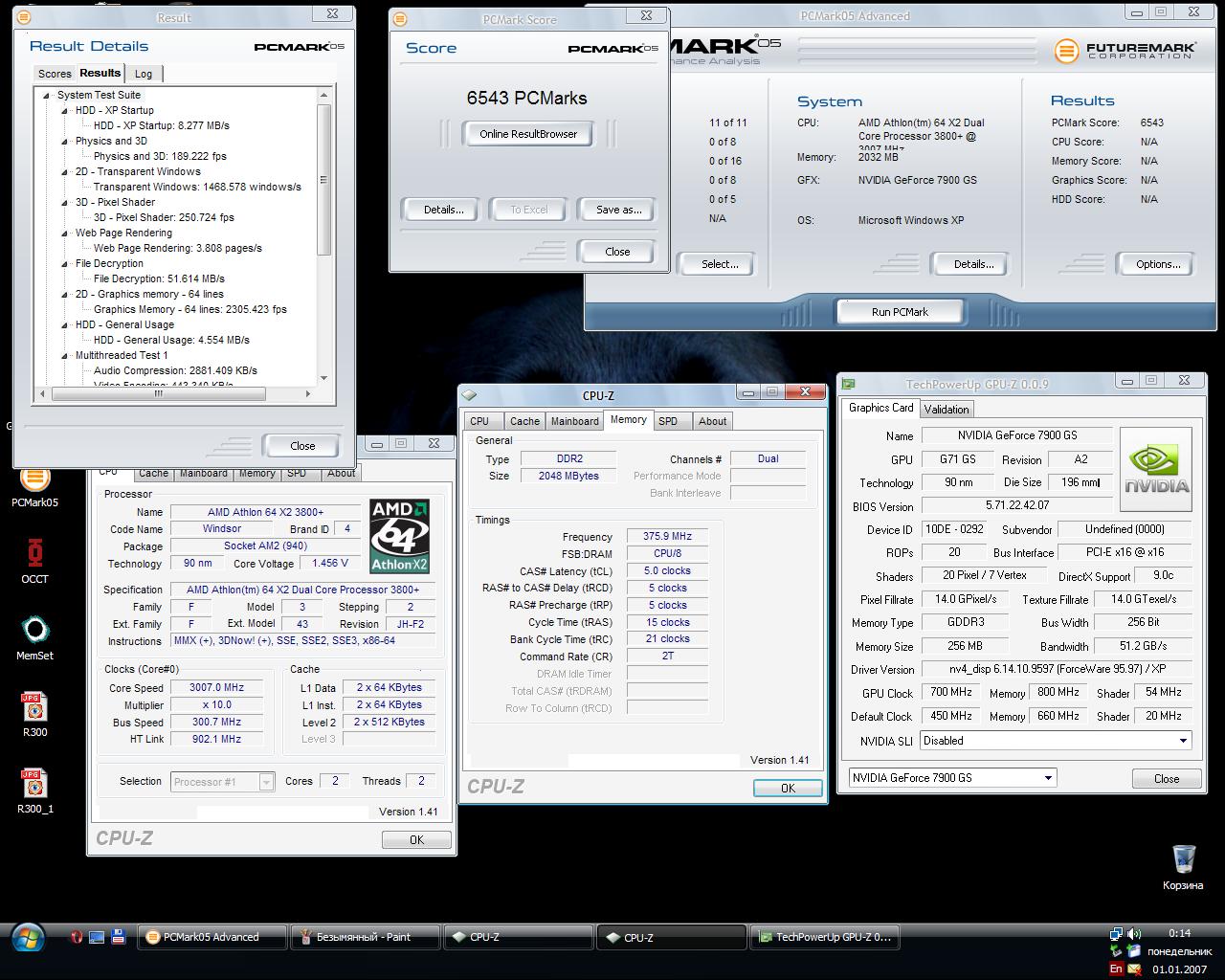Screen dimensions: 1225x980
Task: Select 'Transparent Windows: 1468.578 windows/s' row
Action: point(197,187)
